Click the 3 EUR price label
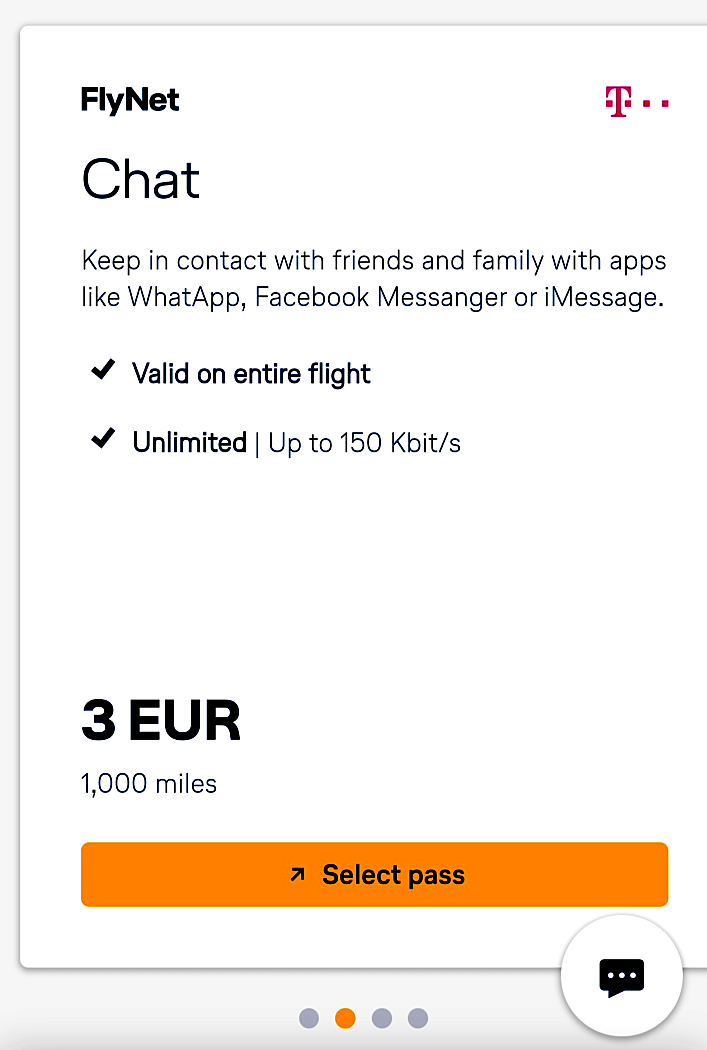The height and width of the screenshot is (1050, 707). [161, 719]
